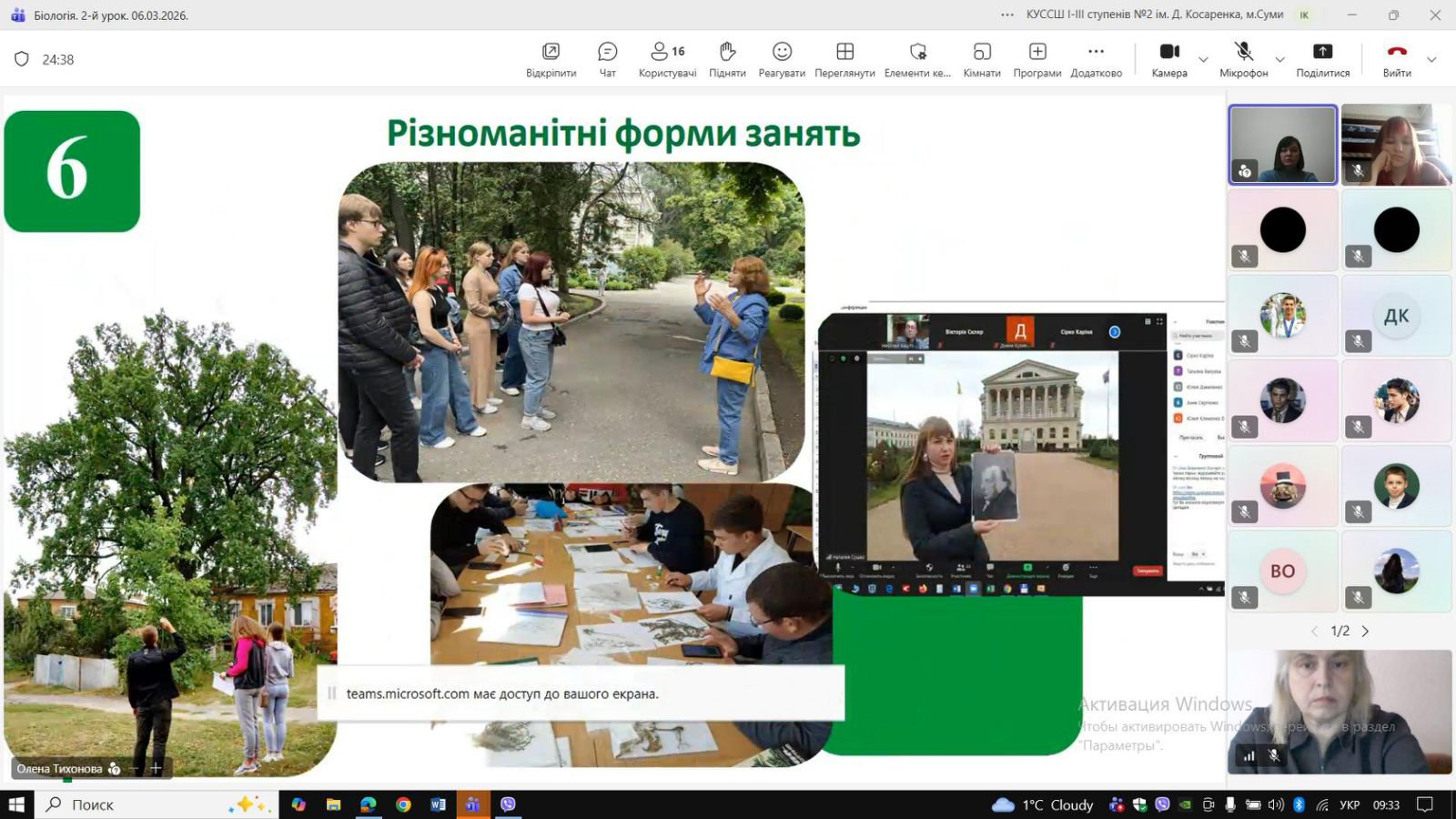Unmute the Мікрофон microphone
The height and width of the screenshot is (819, 1456).
1243,59
